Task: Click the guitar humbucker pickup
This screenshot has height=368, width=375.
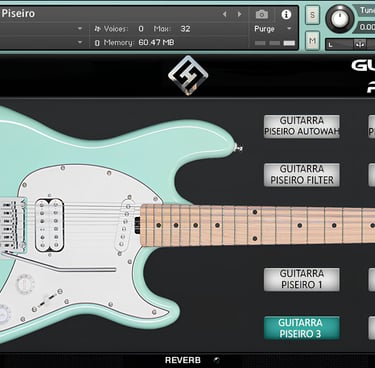Action: (x=49, y=225)
